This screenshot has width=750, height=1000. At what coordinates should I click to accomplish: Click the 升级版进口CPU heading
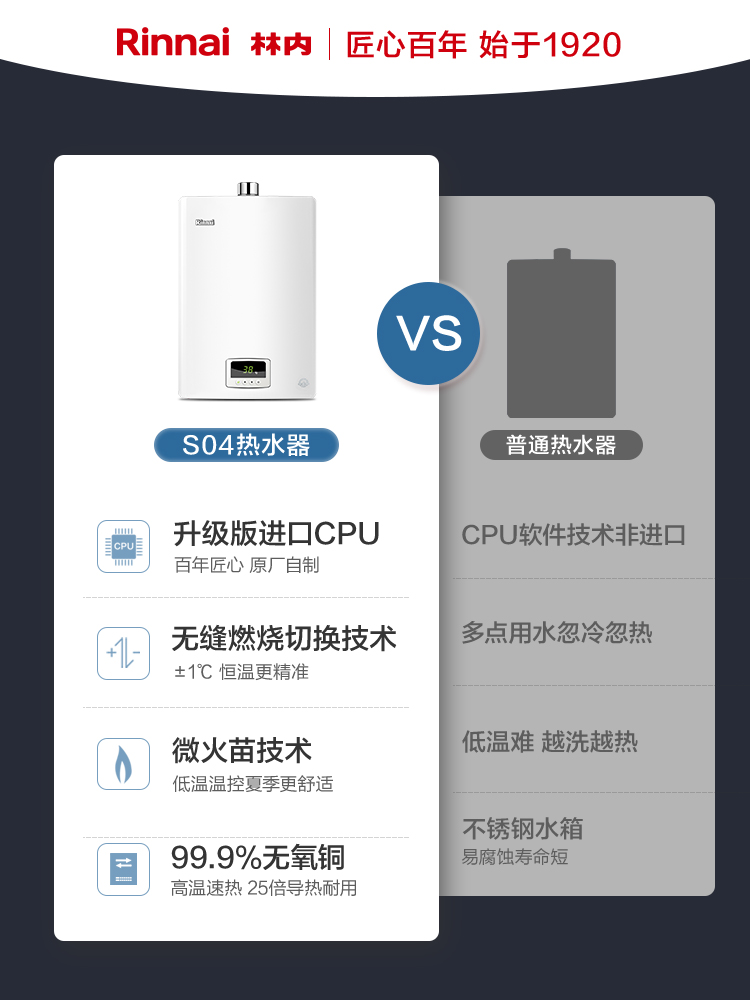276,534
